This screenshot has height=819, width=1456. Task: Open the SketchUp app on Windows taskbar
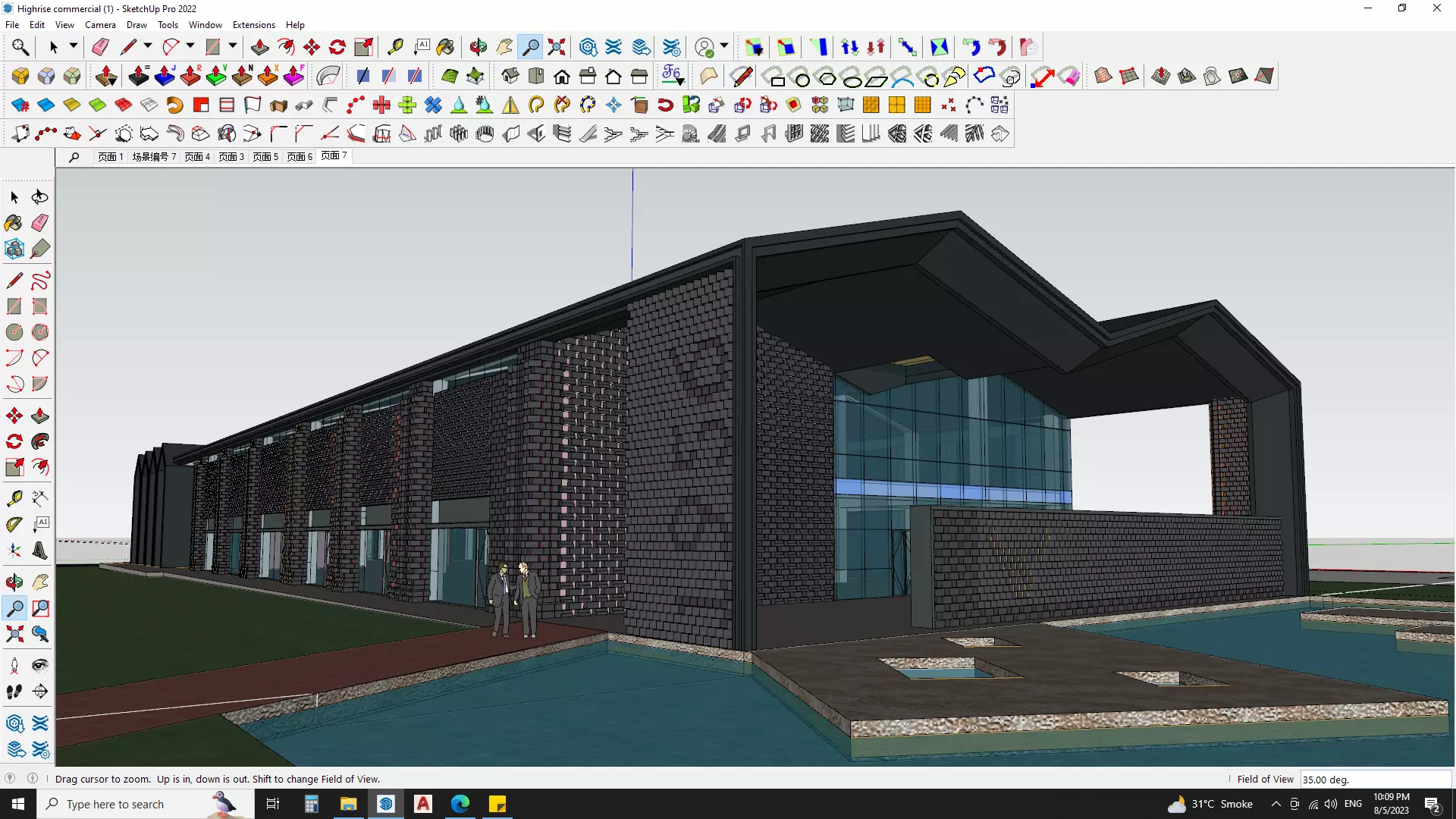point(386,804)
